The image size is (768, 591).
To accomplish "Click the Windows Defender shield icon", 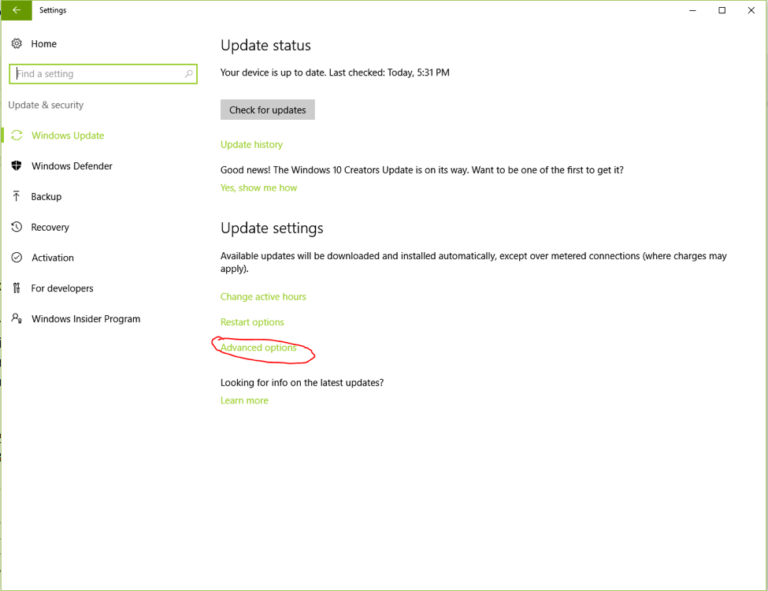I will (17, 166).
